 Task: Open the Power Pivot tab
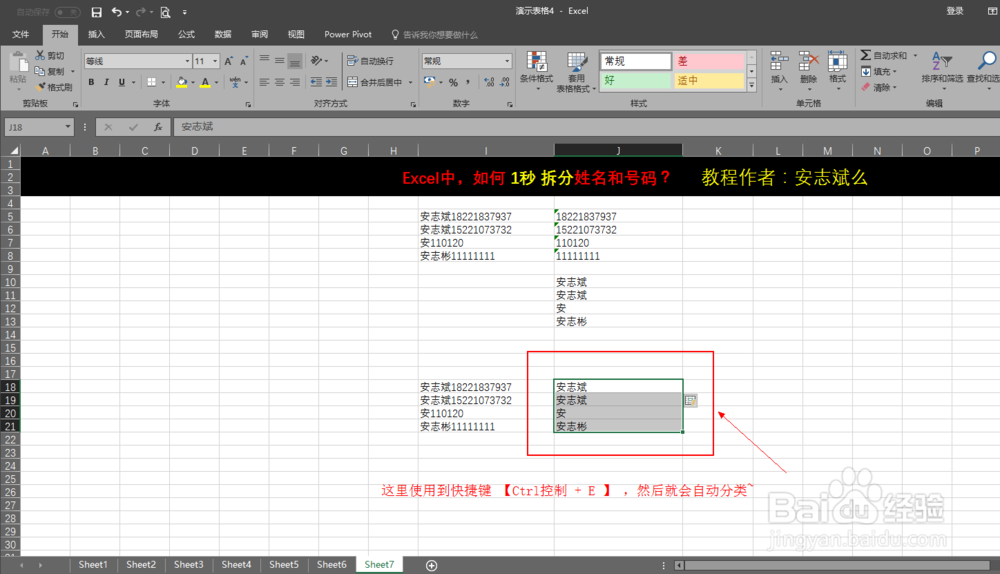coord(348,34)
